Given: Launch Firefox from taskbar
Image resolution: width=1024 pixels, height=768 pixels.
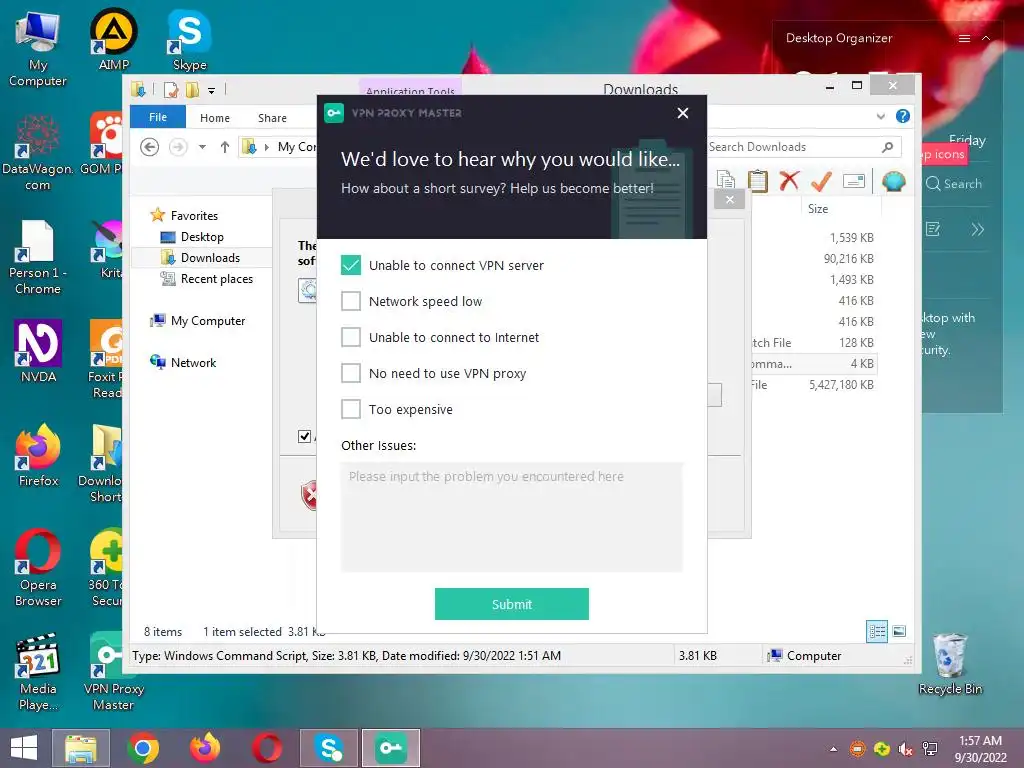Looking at the screenshot, I should click(x=204, y=748).
